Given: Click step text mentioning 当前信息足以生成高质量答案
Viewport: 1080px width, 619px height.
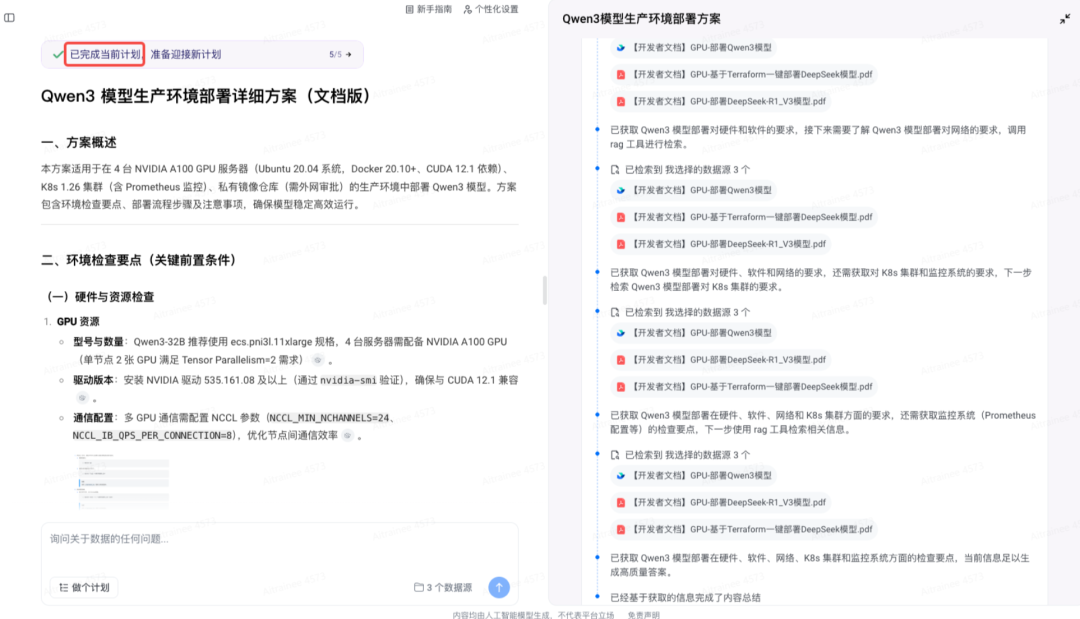Looking at the screenshot, I should coord(820,565).
